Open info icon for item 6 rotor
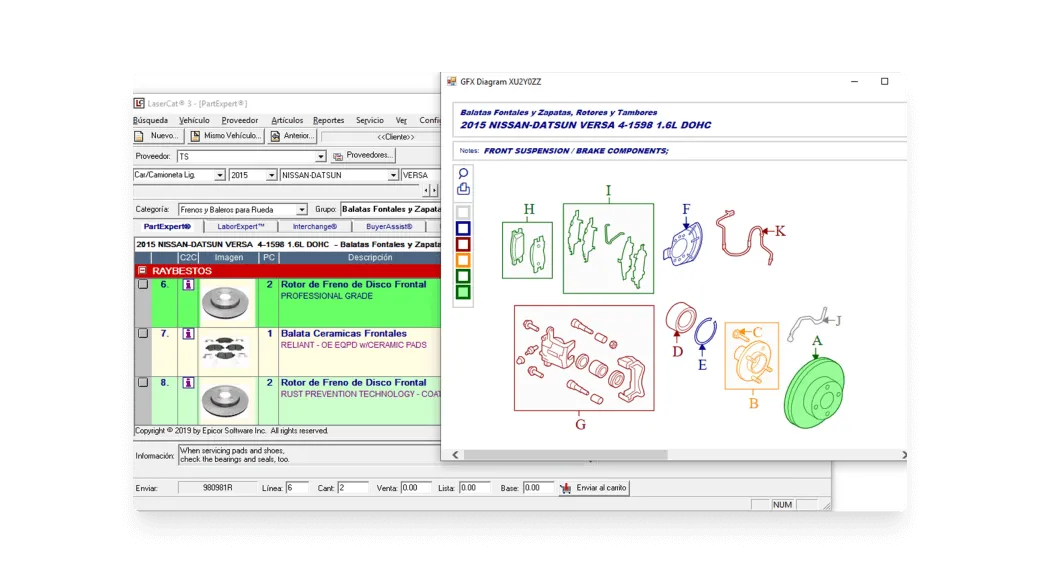 pos(188,284)
